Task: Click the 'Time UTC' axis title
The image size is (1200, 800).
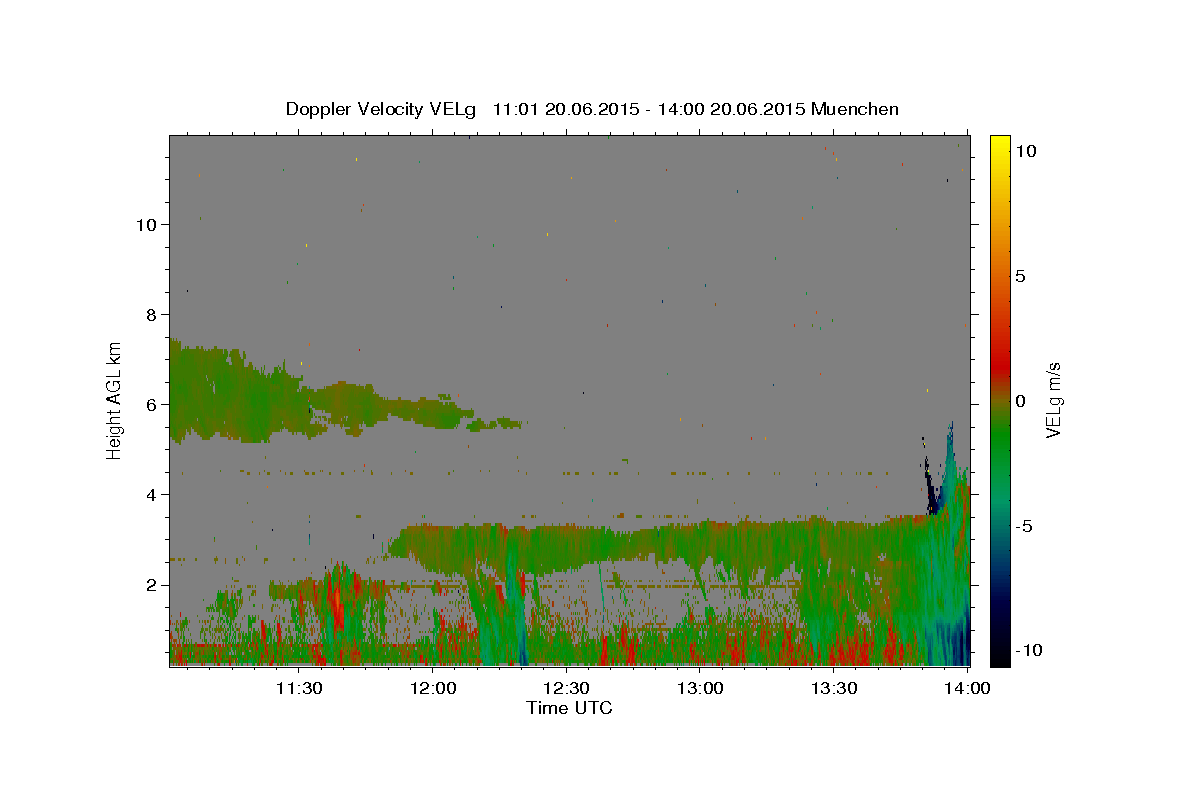Action: [569, 708]
